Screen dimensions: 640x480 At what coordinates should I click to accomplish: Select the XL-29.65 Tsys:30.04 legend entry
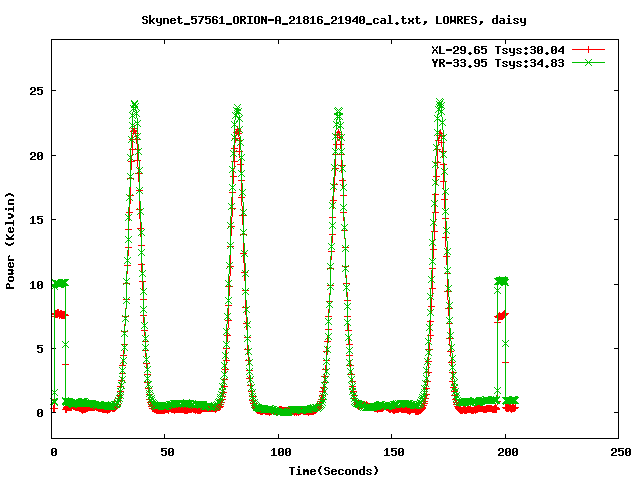(x=498, y=50)
